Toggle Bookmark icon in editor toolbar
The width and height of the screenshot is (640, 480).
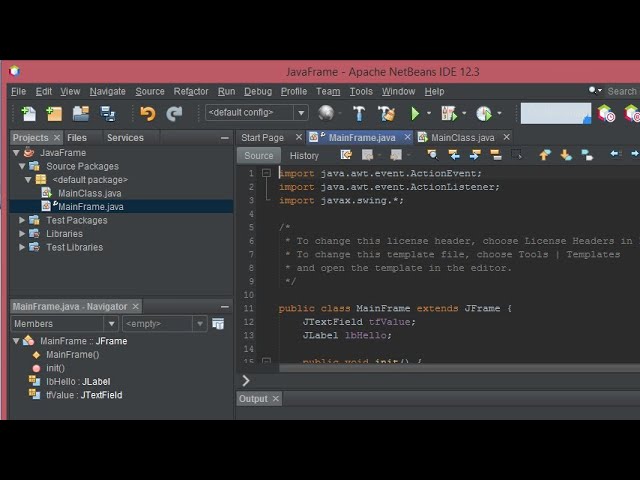(587, 155)
